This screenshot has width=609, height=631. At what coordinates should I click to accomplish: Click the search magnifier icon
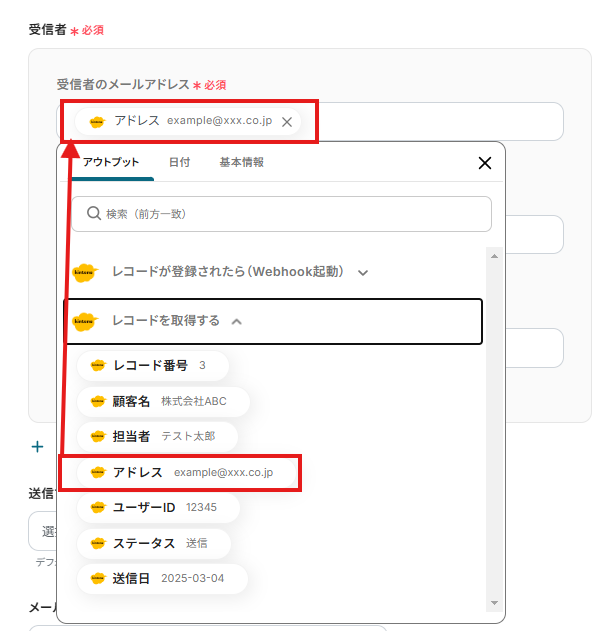click(x=94, y=213)
